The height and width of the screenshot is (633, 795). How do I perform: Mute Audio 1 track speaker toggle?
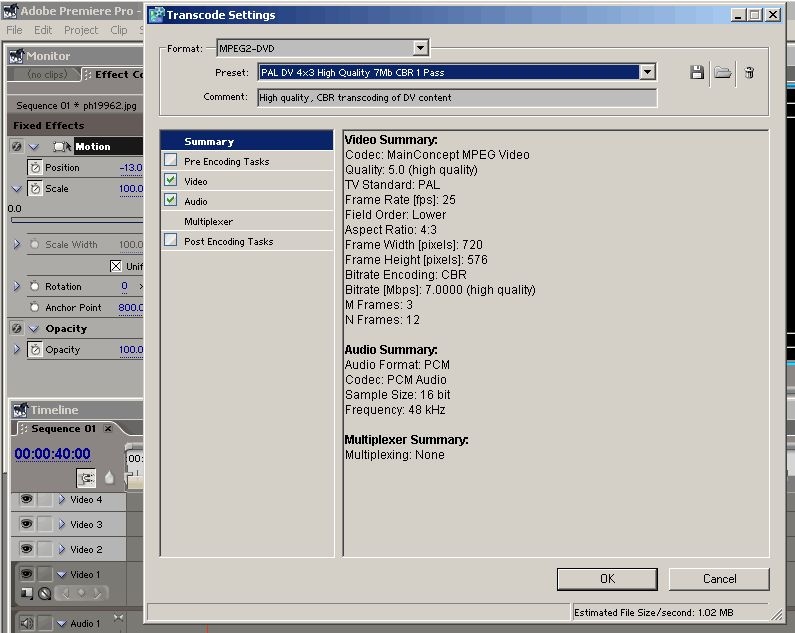click(26, 623)
